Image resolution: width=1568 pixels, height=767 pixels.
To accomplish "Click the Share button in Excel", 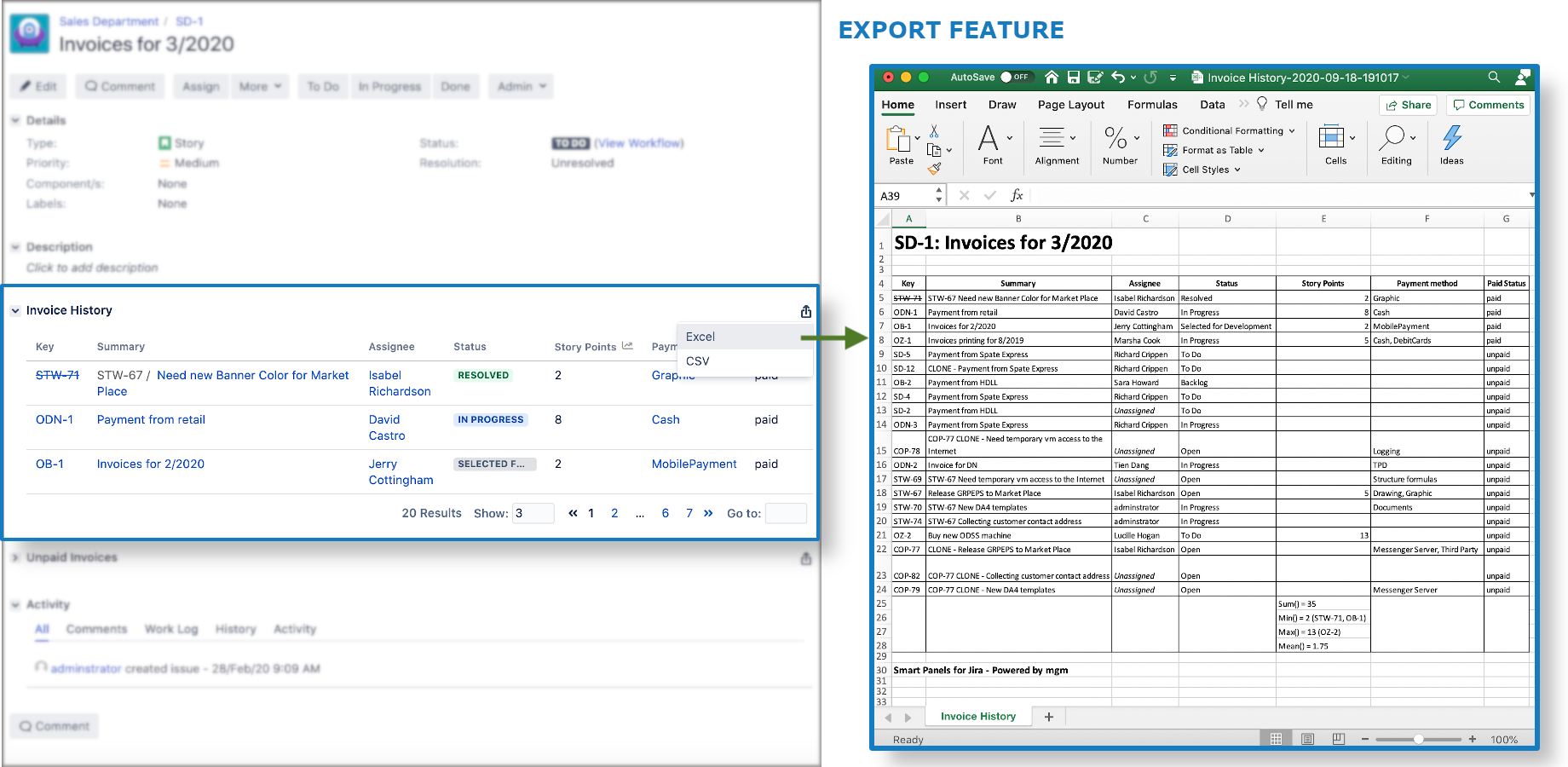I will pyautogui.click(x=1408, y=105).
